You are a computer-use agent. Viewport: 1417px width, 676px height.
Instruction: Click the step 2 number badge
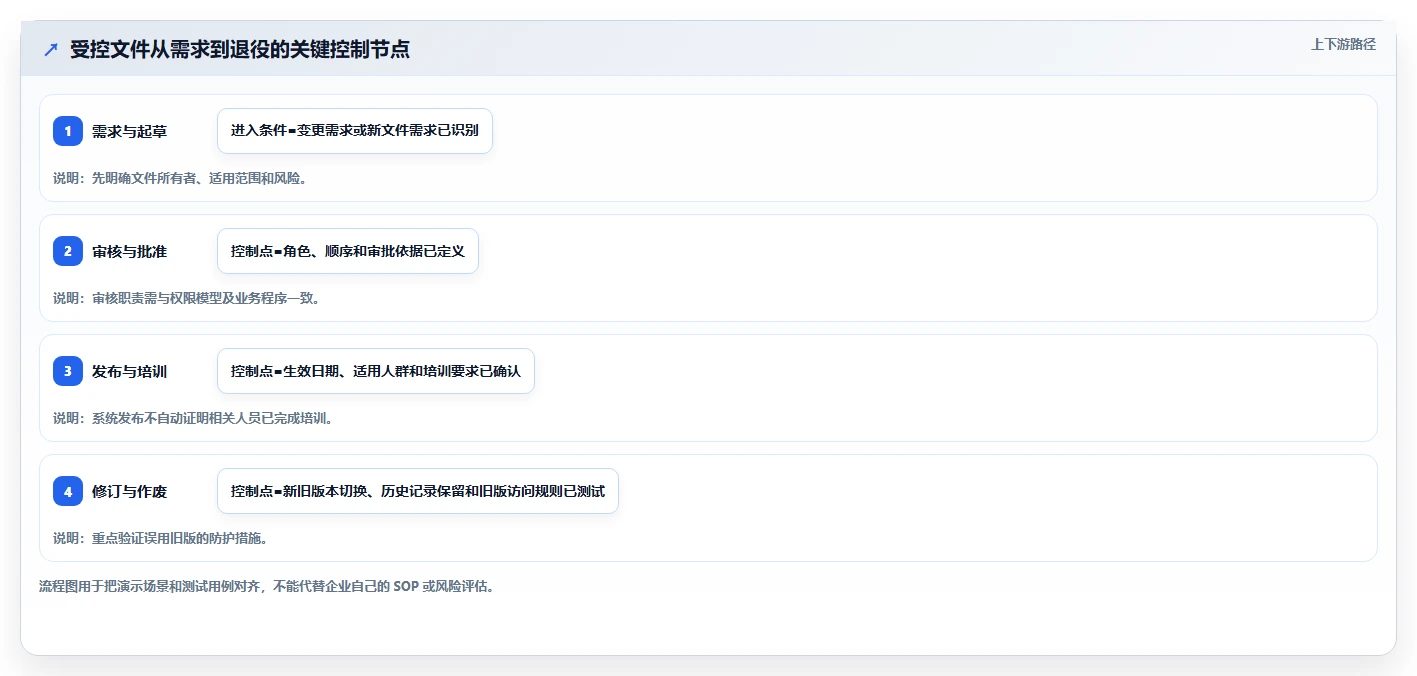[68, 251]
